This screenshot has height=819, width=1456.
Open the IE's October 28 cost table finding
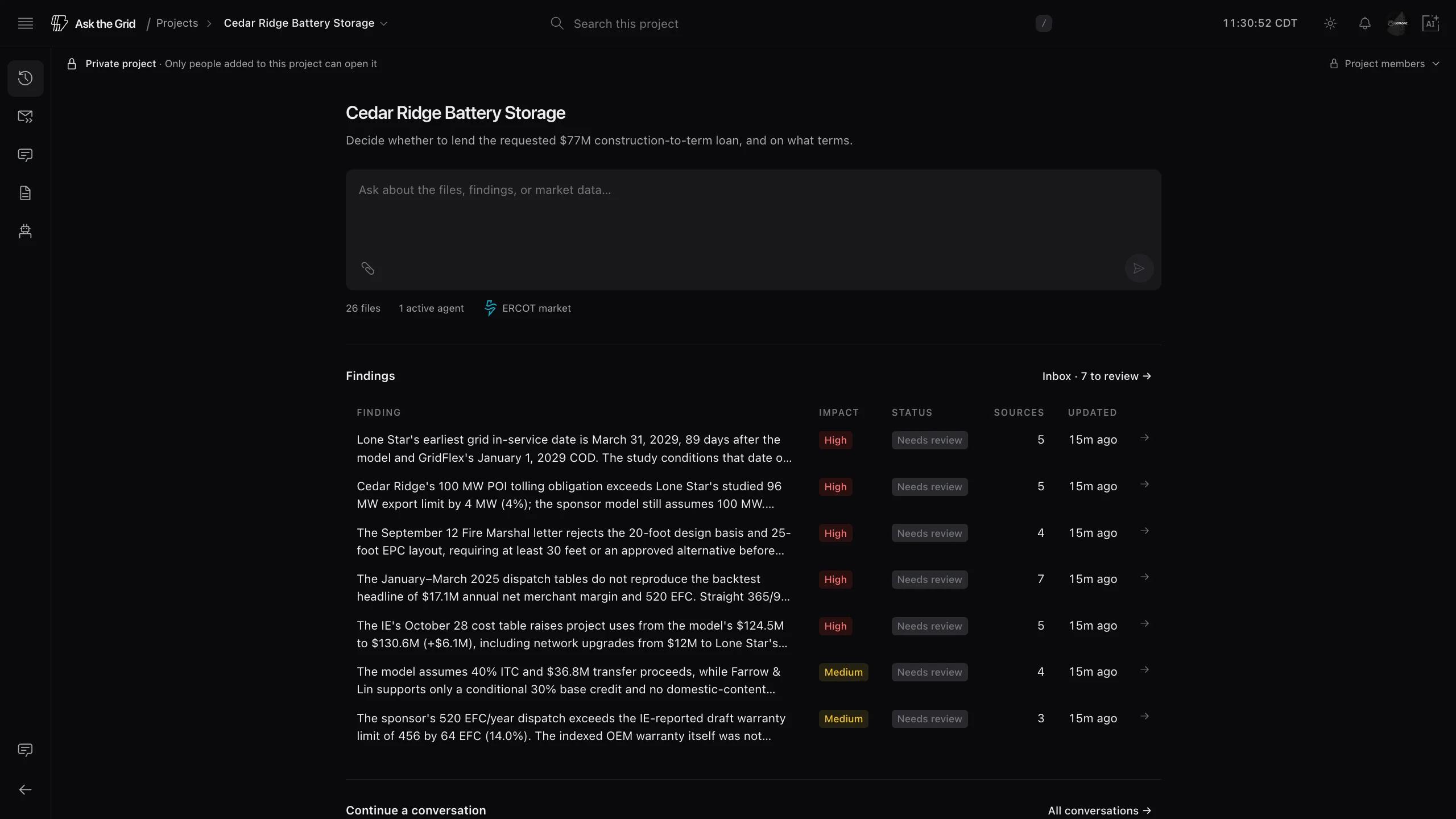[x=572, y=634]
